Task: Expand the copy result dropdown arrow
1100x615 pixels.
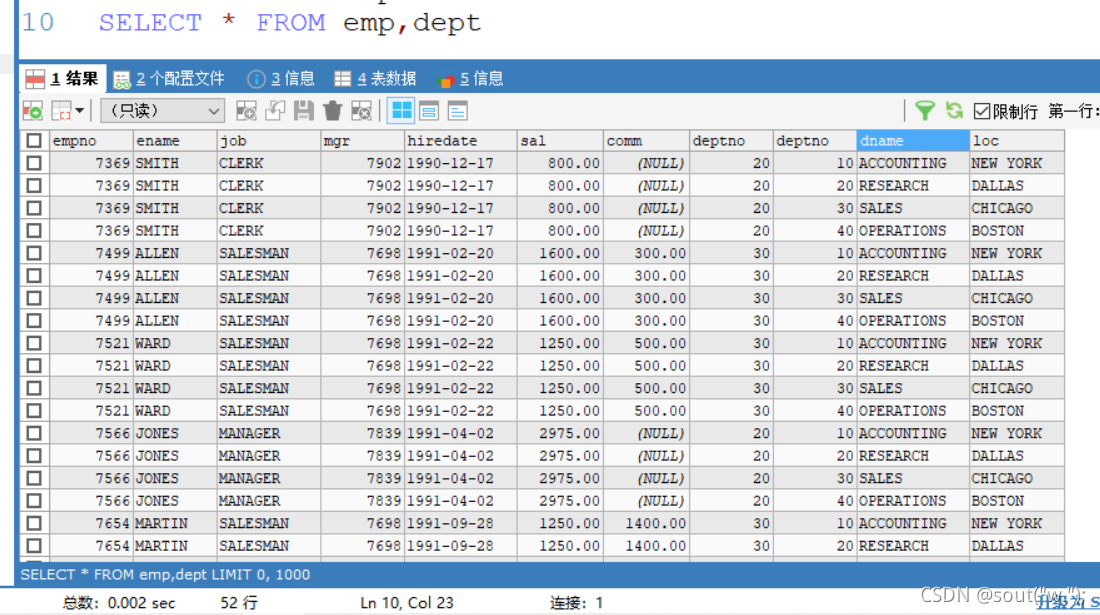Action: coord(80,111)
